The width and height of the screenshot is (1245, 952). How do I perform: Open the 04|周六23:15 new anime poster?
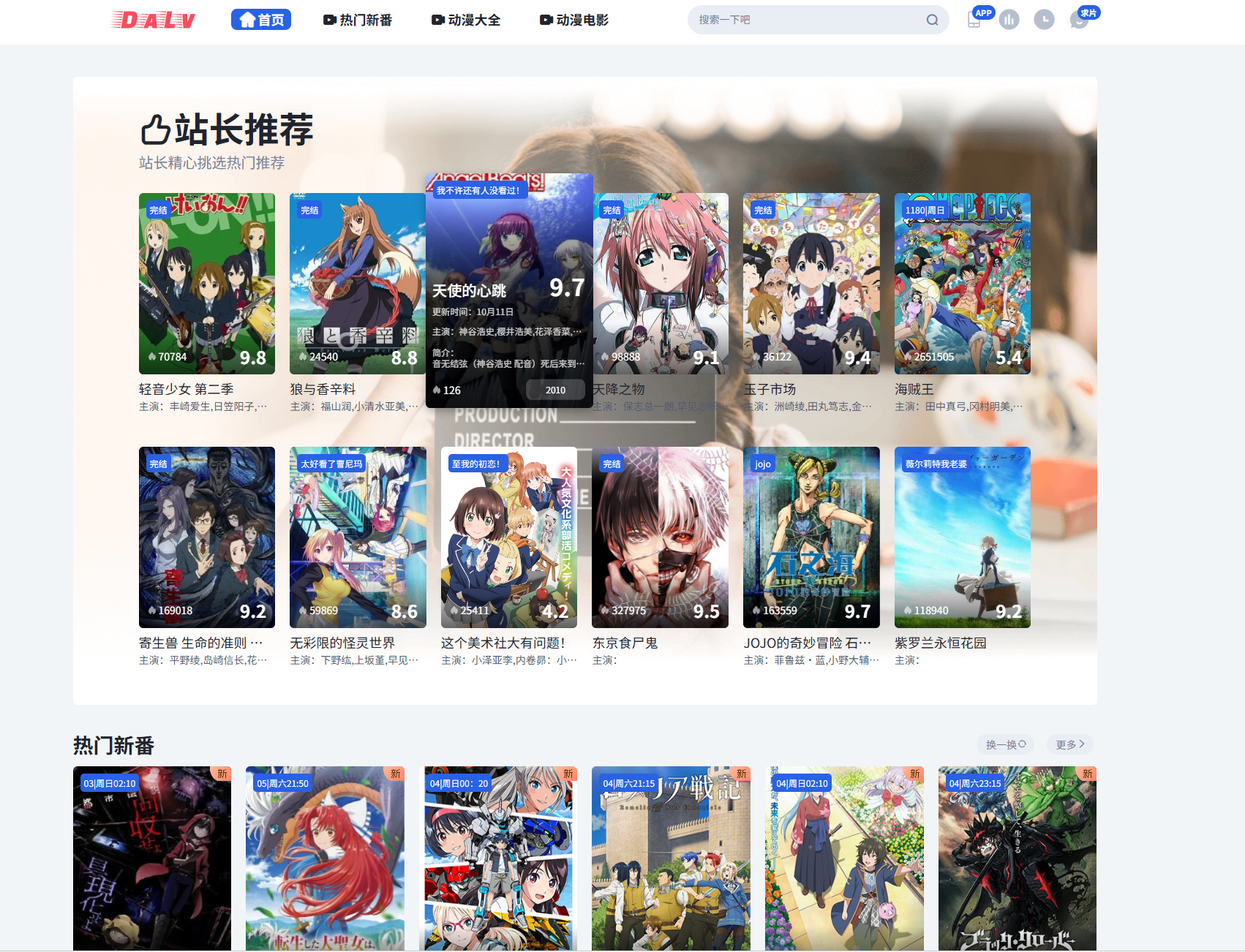point(1018,858)
